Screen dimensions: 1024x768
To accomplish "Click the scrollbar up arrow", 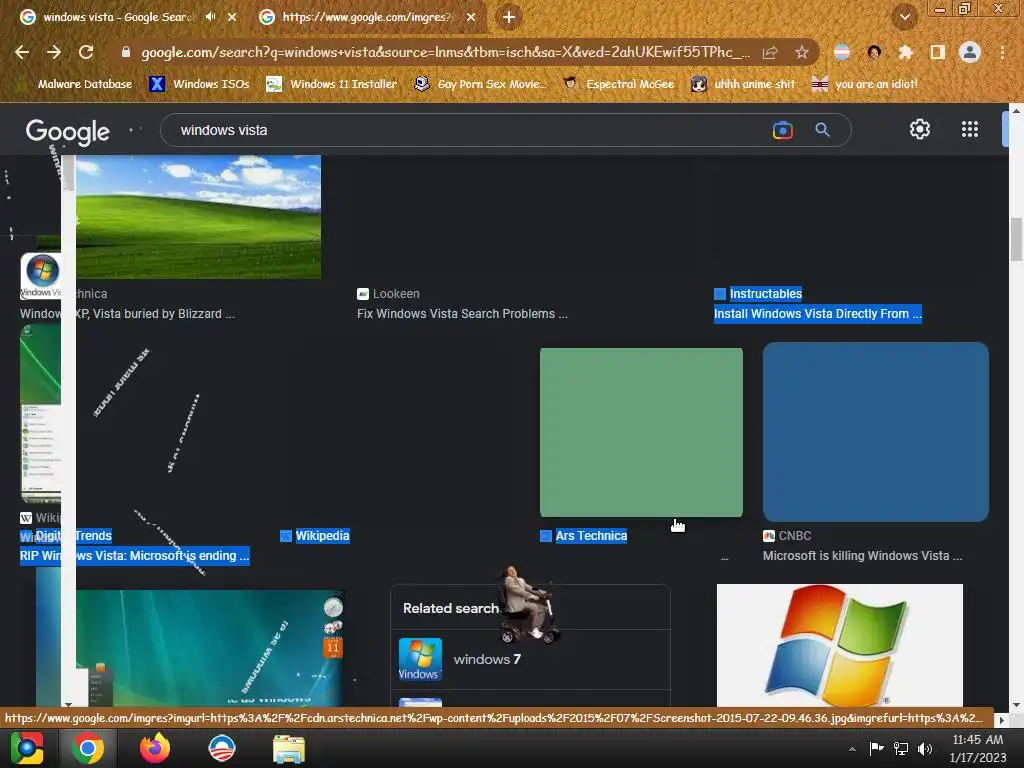I will pos(1016,111).
